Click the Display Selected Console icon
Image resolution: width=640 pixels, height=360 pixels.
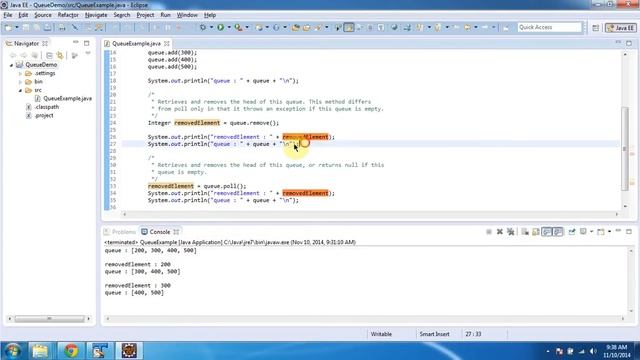[583, 231]
